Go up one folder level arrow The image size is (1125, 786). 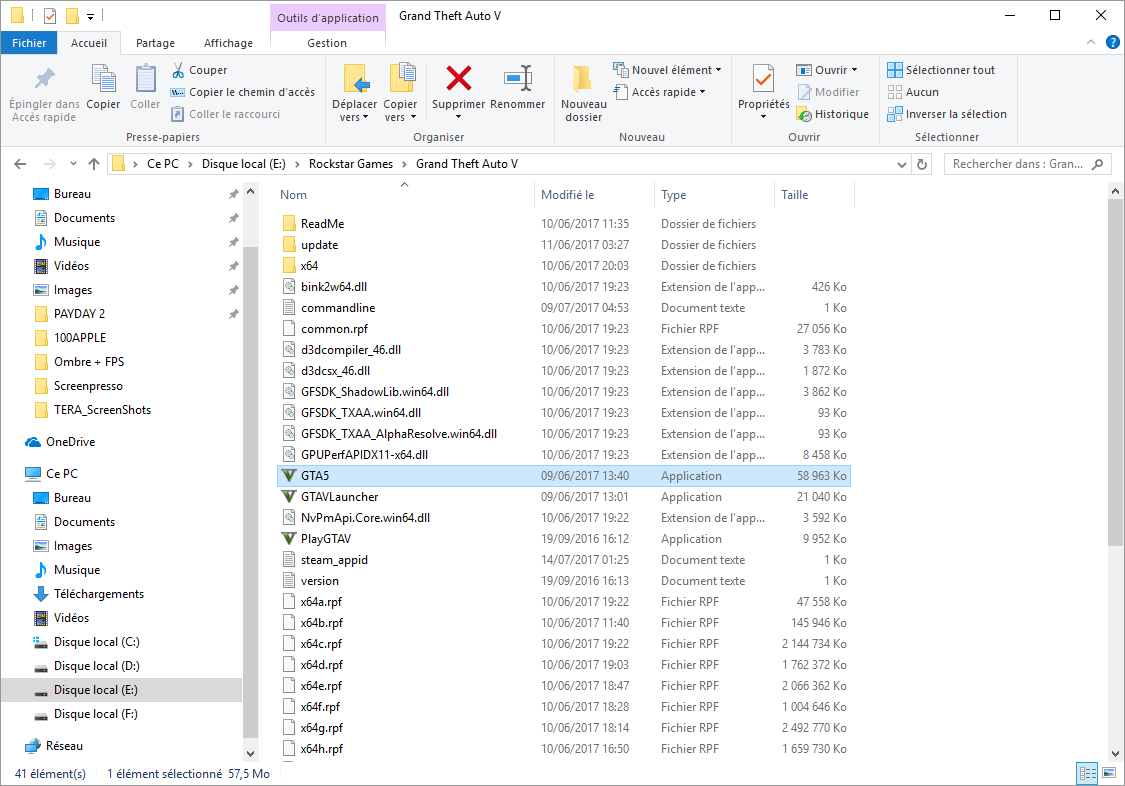pyautogui.click(x=94, y=164)
